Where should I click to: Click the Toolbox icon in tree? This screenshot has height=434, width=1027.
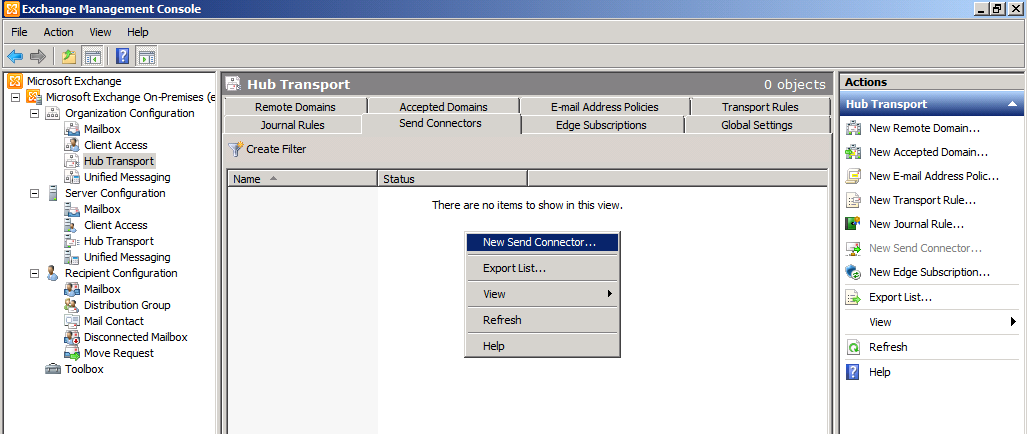point(53,369)
